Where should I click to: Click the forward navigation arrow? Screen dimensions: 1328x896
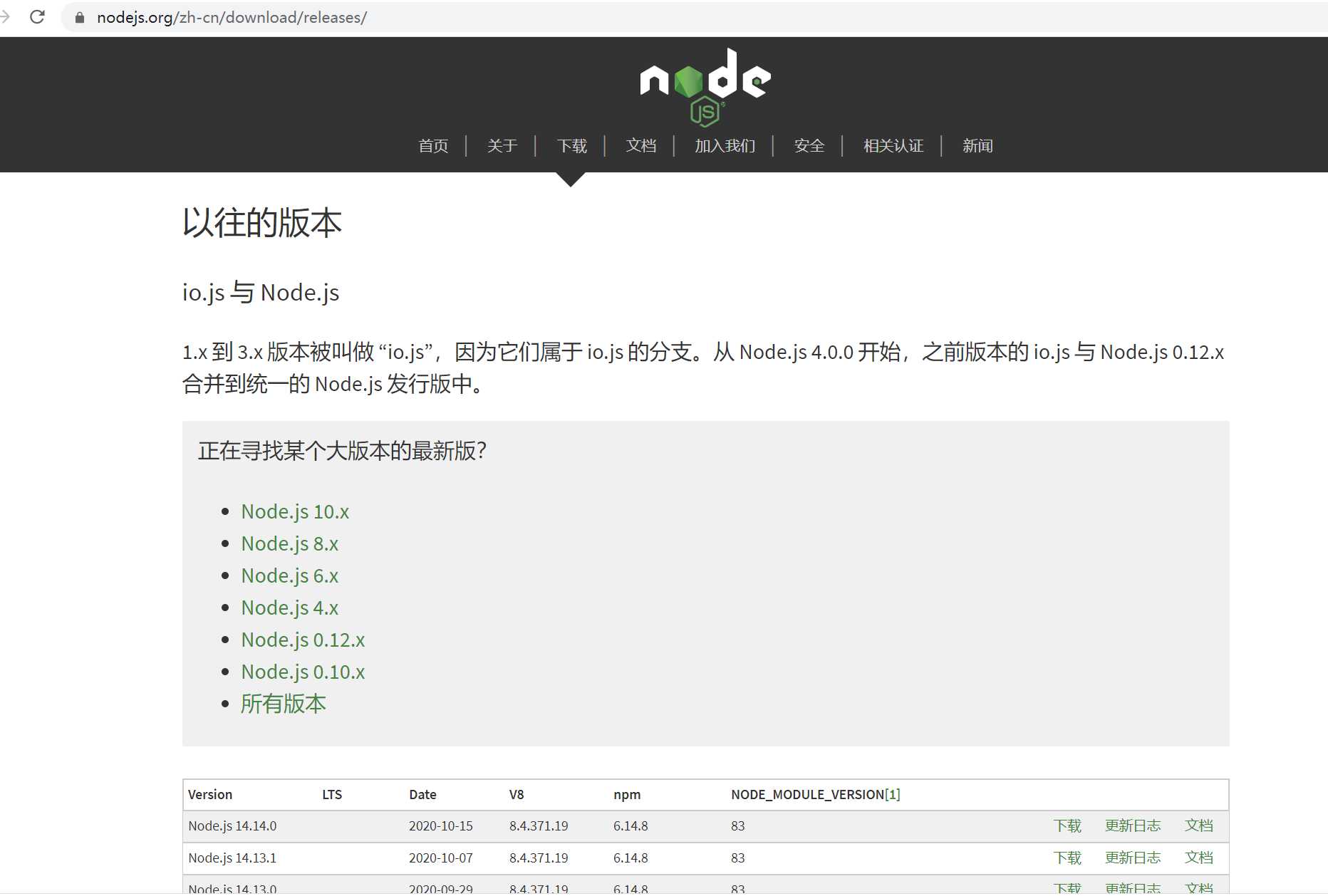(5, 17)
